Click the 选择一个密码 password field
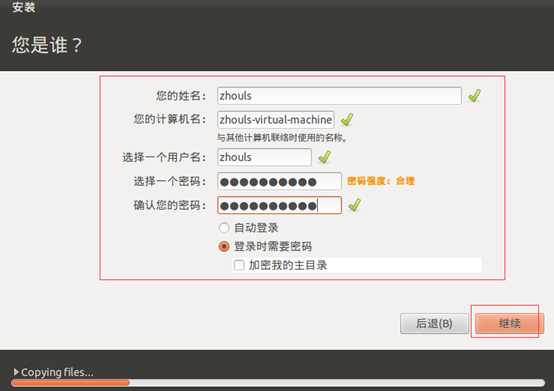This screenshot has width=554, height=391. point(279,182)
